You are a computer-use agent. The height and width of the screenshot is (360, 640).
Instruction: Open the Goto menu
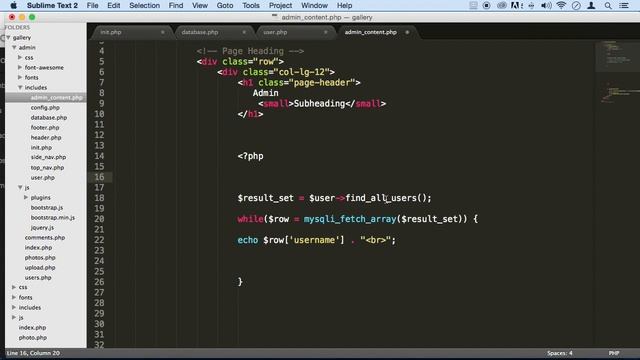click(225, 5)
